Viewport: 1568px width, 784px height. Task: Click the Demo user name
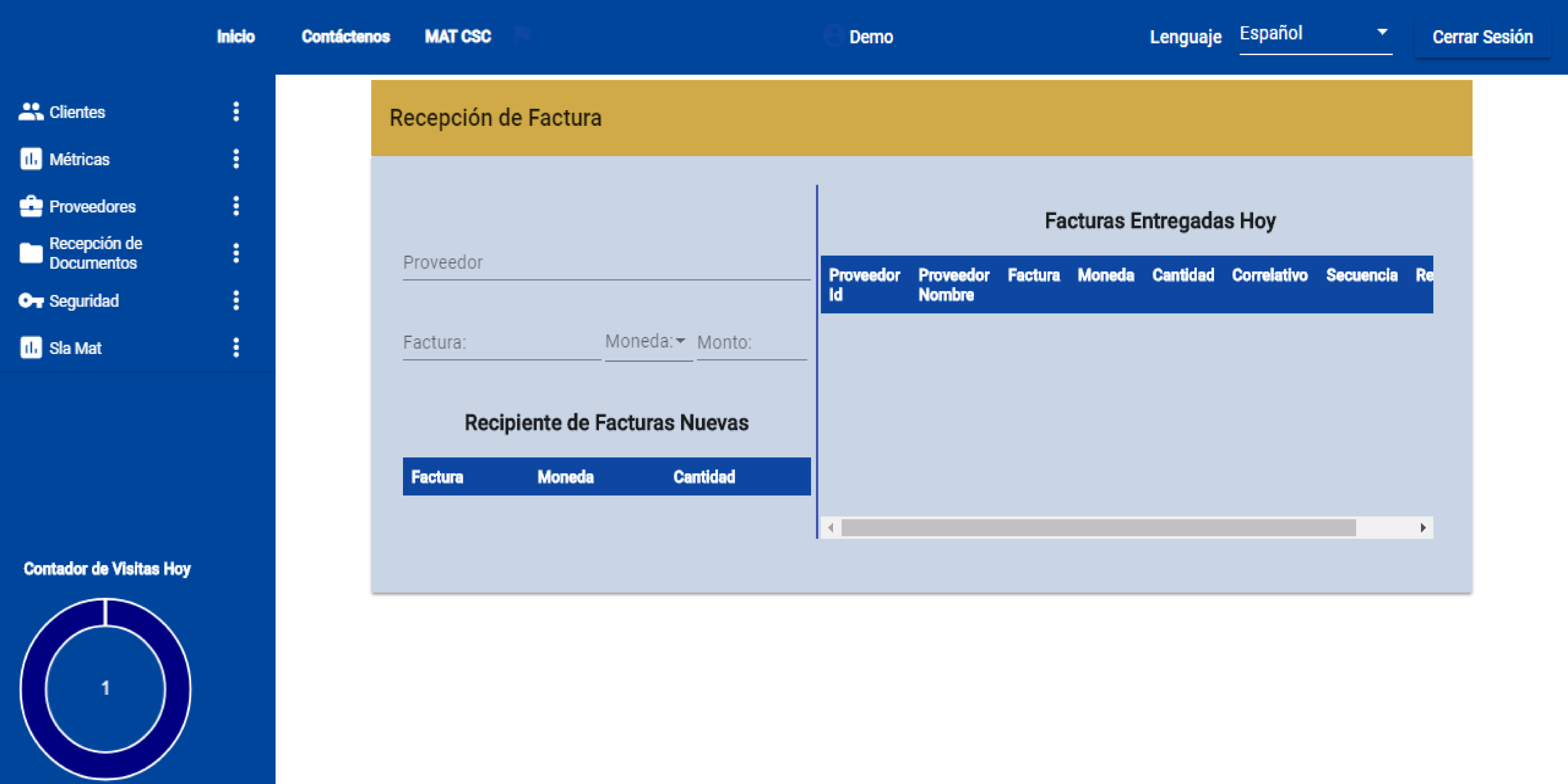click(871, 37)
